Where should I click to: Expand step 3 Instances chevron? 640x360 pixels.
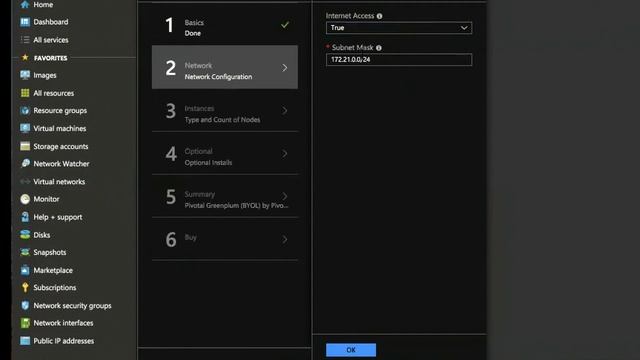click(x=285, y=111)
